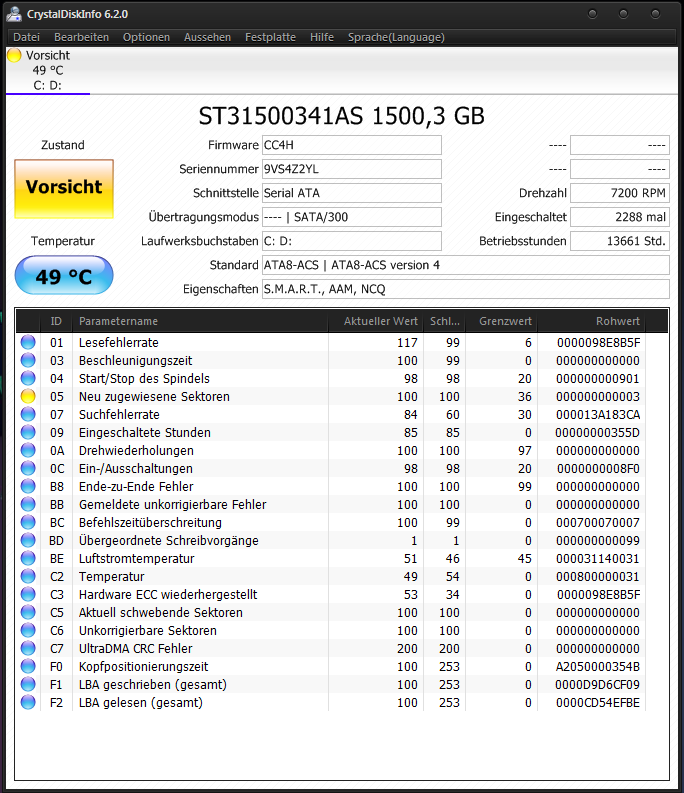This screenshot has width=684, height=793.
Task: Open the Hilfe menu
Action: (322, 37)
